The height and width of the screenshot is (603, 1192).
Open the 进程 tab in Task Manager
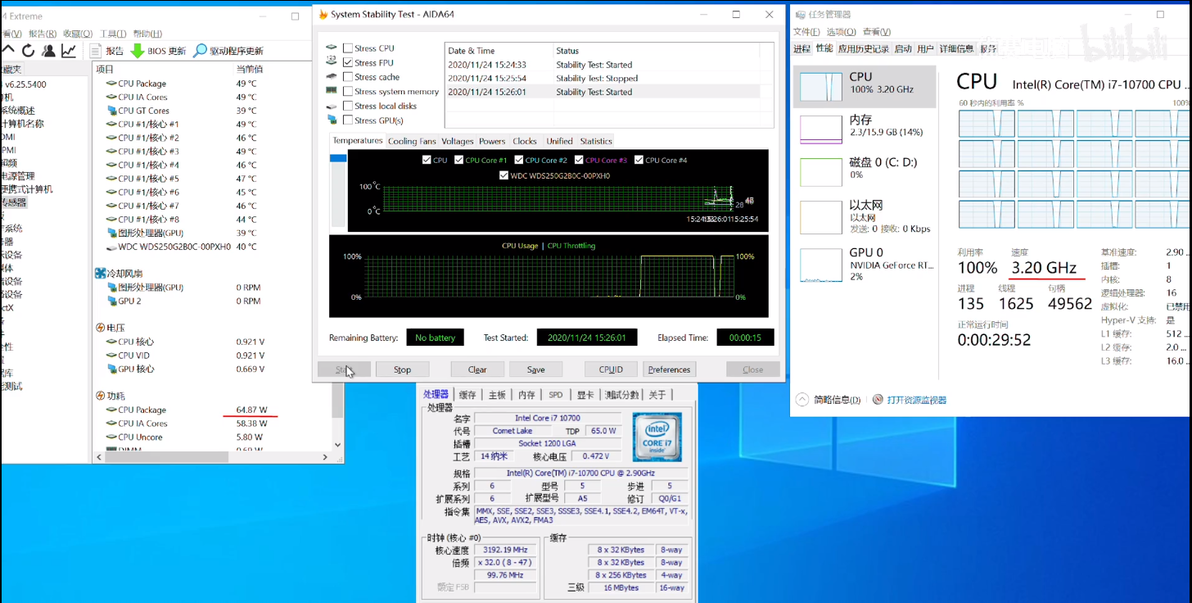coord(802,49)
